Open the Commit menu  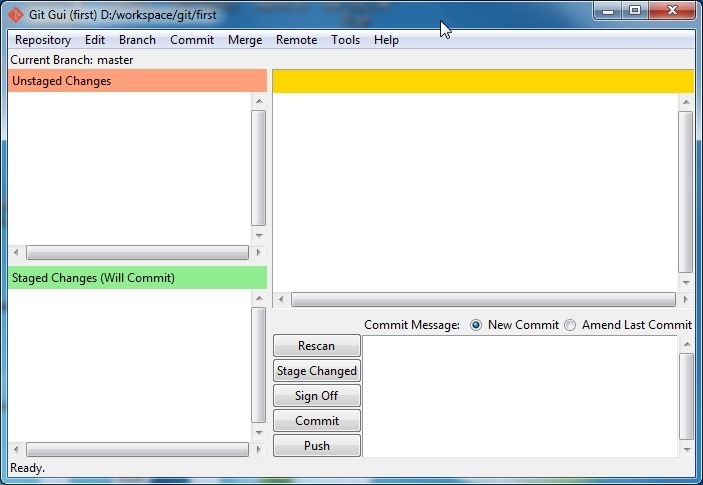192,40
